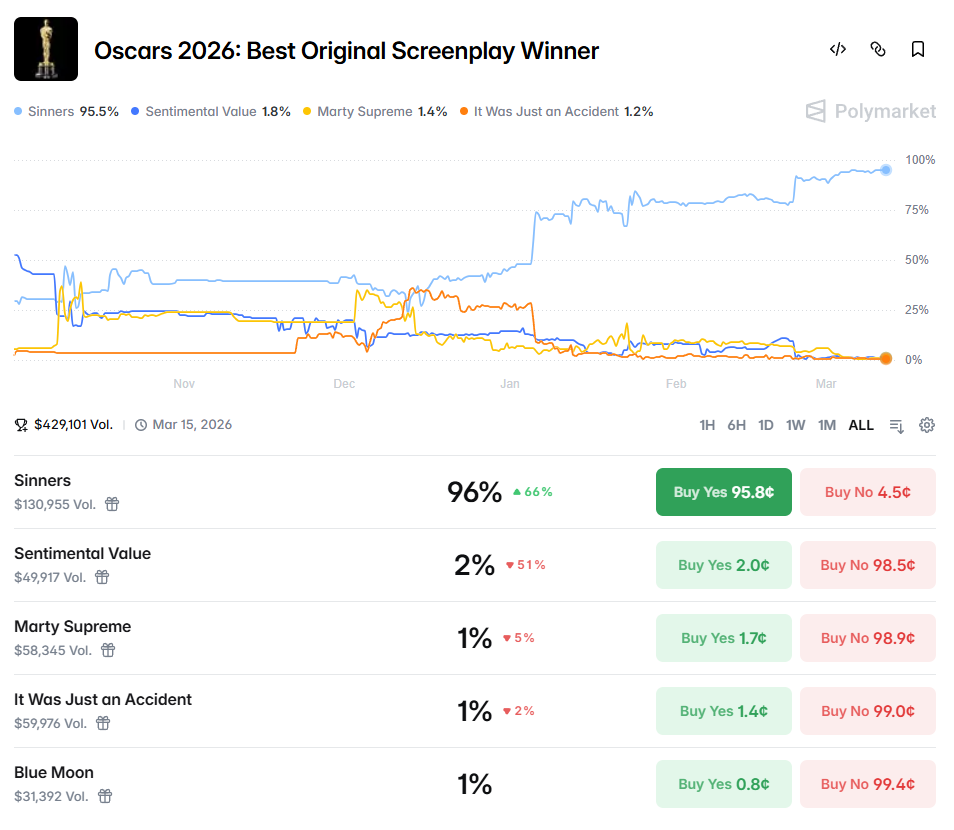
Task: Select the 1H time range
Action: click(707, 425)
